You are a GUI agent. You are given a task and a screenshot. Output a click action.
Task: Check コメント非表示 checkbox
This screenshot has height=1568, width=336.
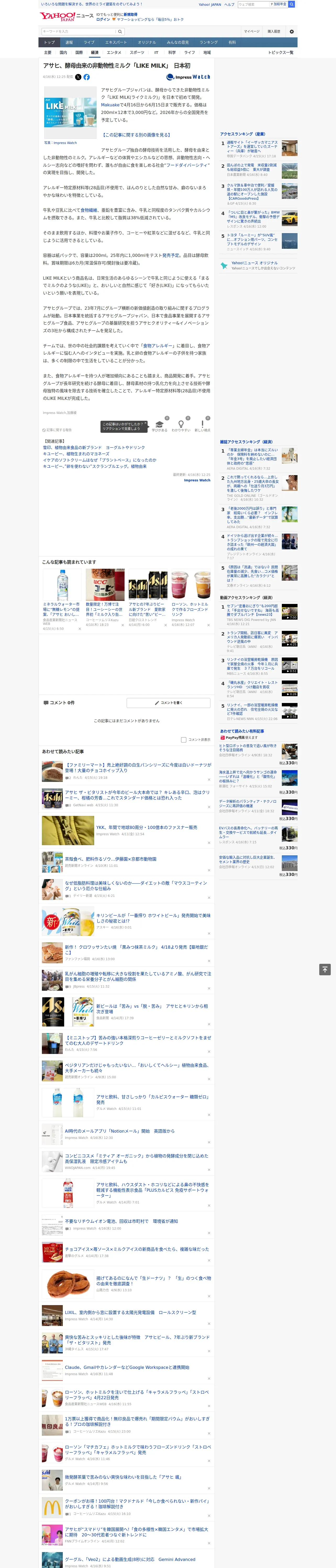click(x=183, y=740)
